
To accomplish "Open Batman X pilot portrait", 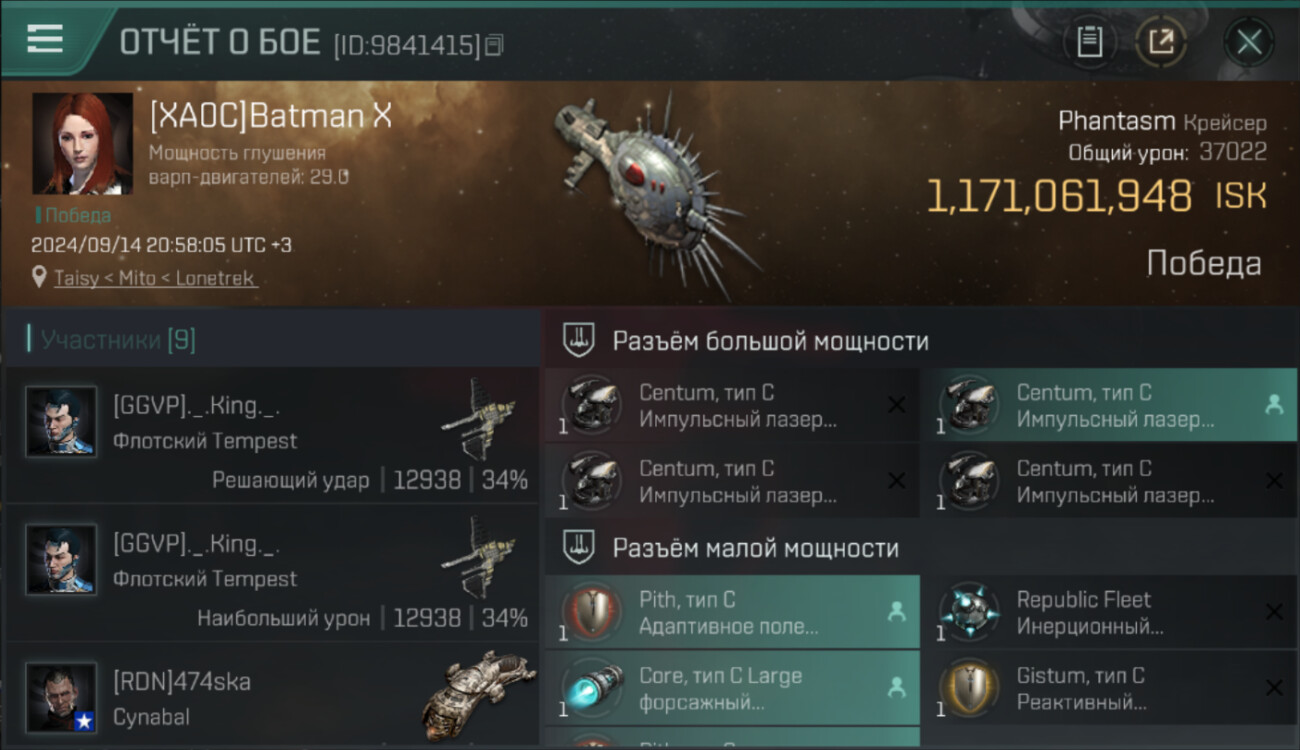I will tap(82, 143).
